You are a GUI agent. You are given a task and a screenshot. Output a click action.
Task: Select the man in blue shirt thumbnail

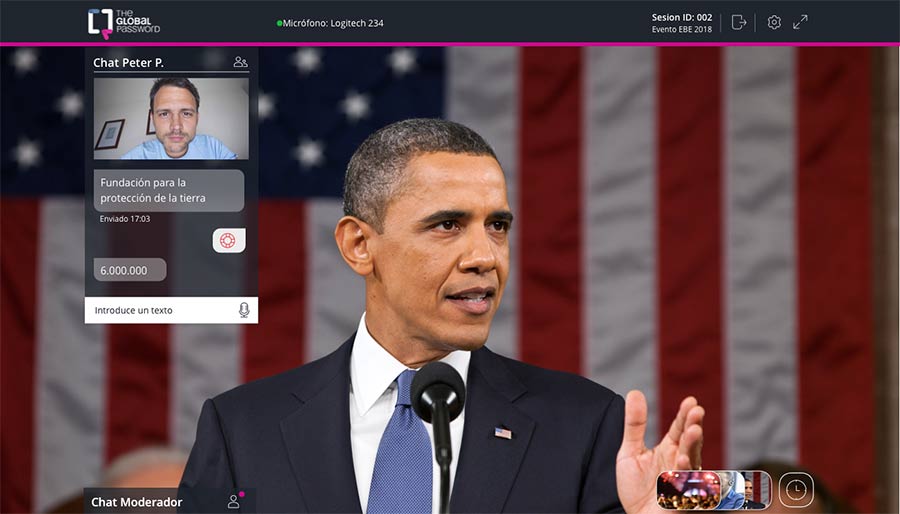[731, 490]
